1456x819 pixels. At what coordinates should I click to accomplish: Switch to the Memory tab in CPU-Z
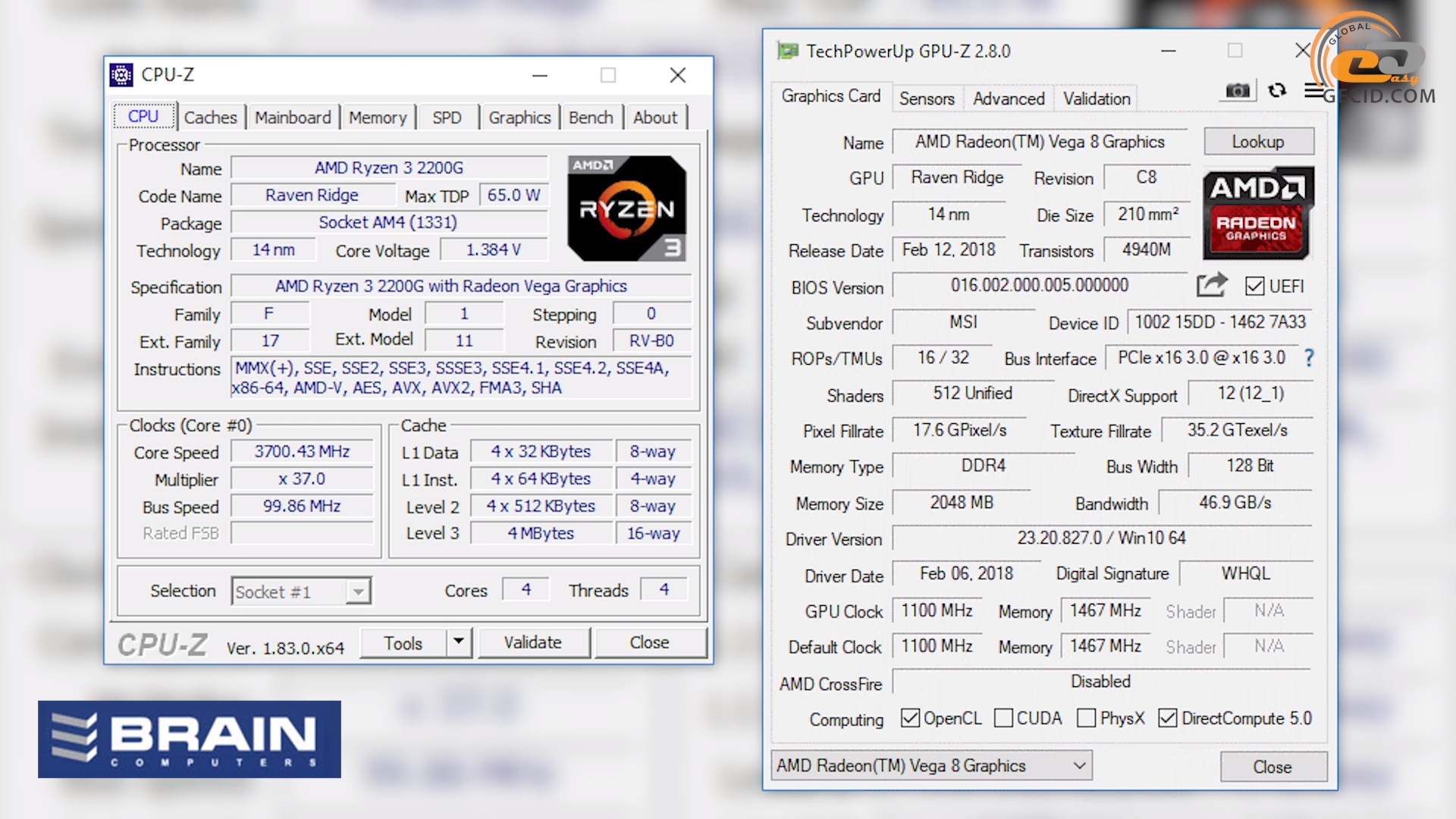click(376, 117)
